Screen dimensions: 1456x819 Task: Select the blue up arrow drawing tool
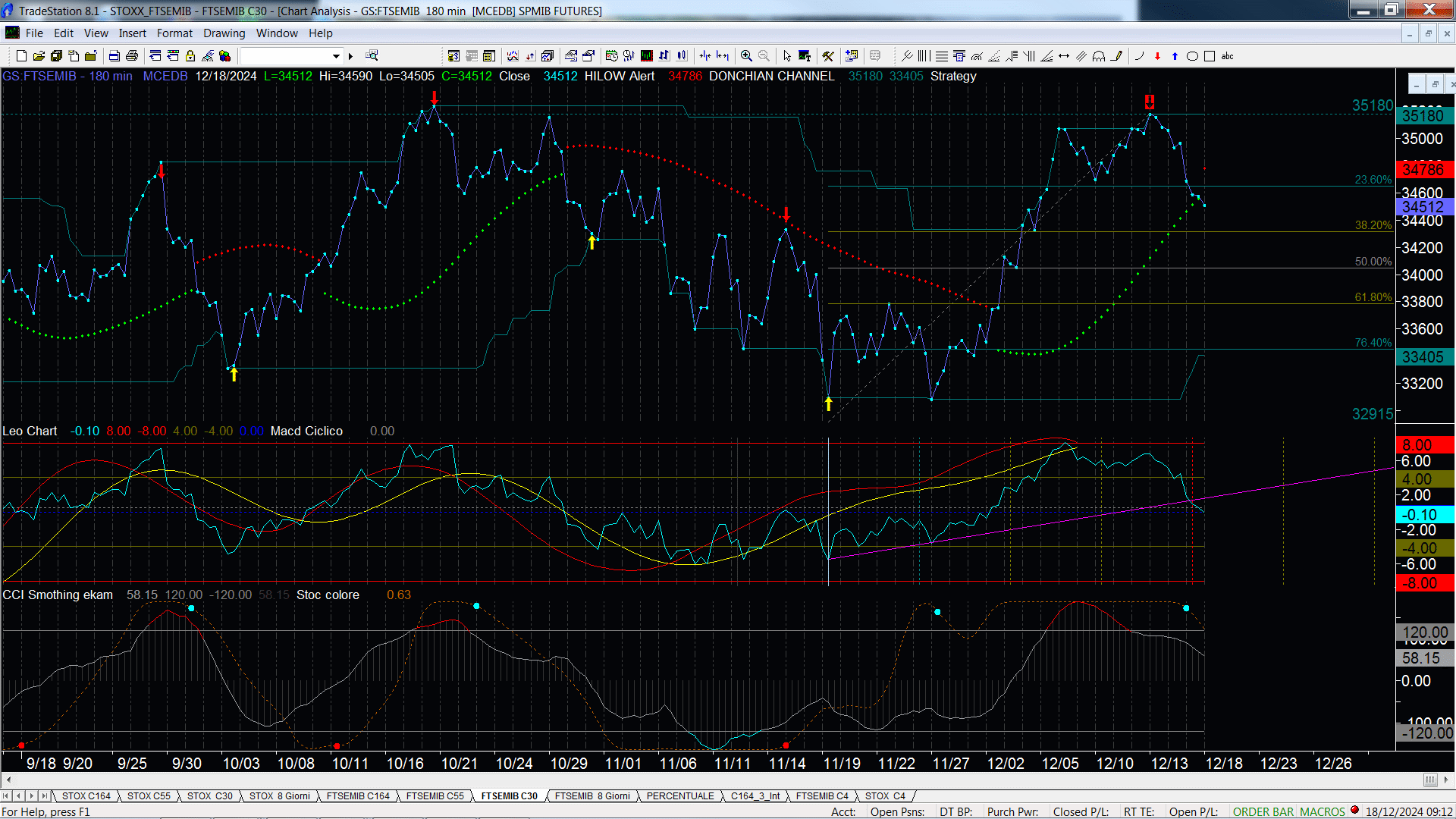pyautogui.click(x=1175, y=55)
